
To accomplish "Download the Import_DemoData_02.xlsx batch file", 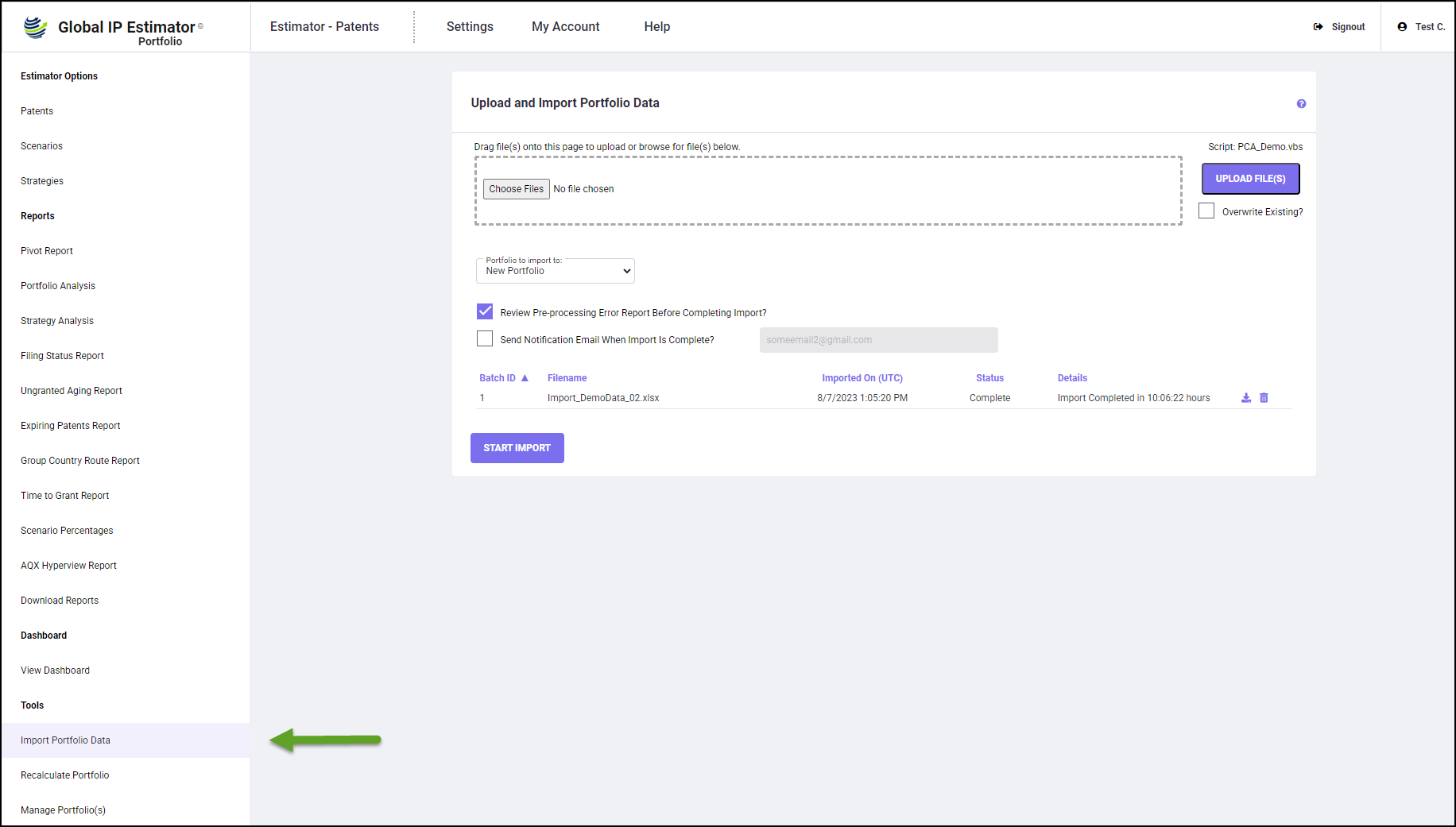I will click(1245, 398).
